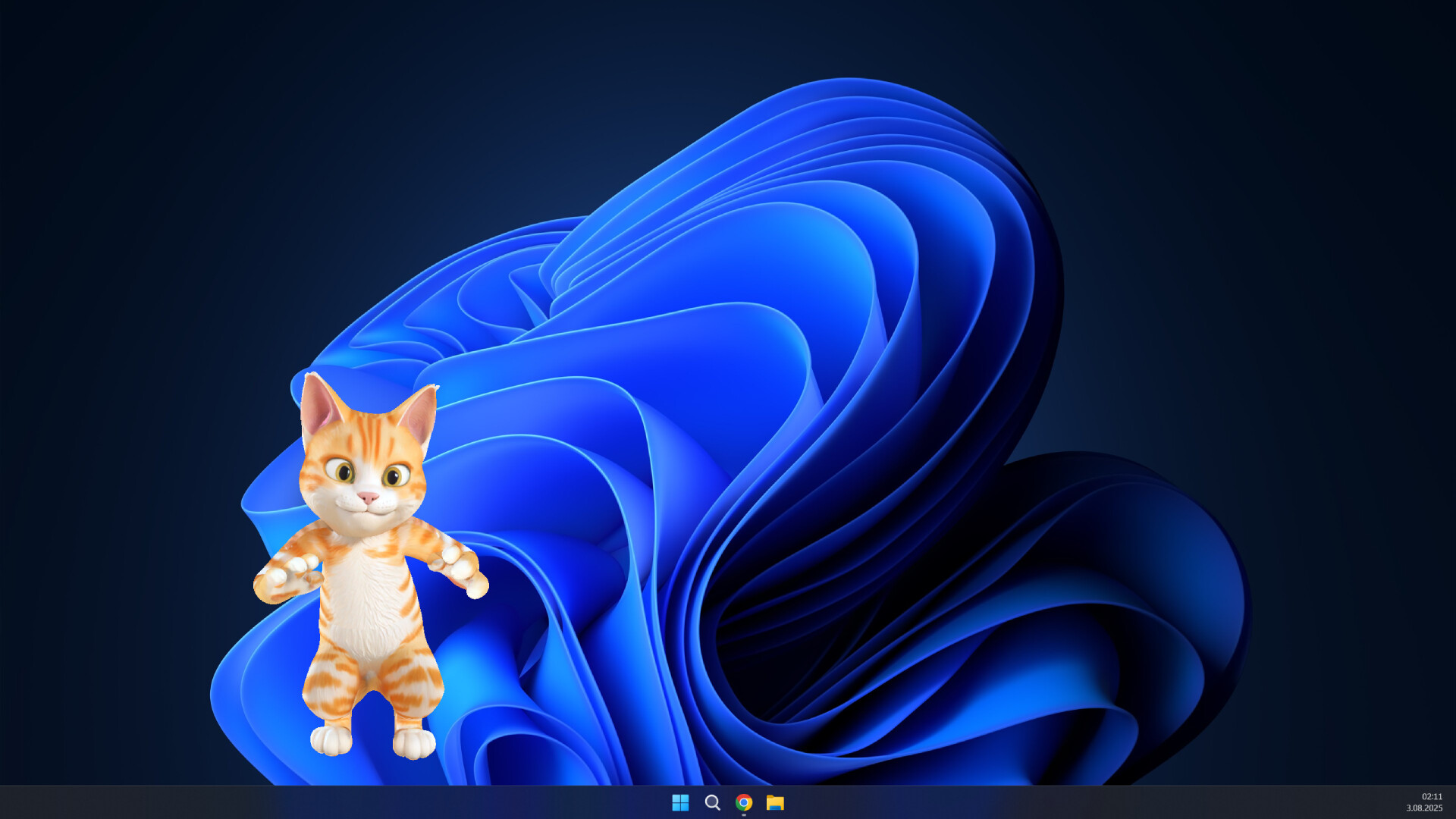Viewport: 1456px width, 819px height.
Task: Open File Explorer from the taskbar
Action: point(775,802)
